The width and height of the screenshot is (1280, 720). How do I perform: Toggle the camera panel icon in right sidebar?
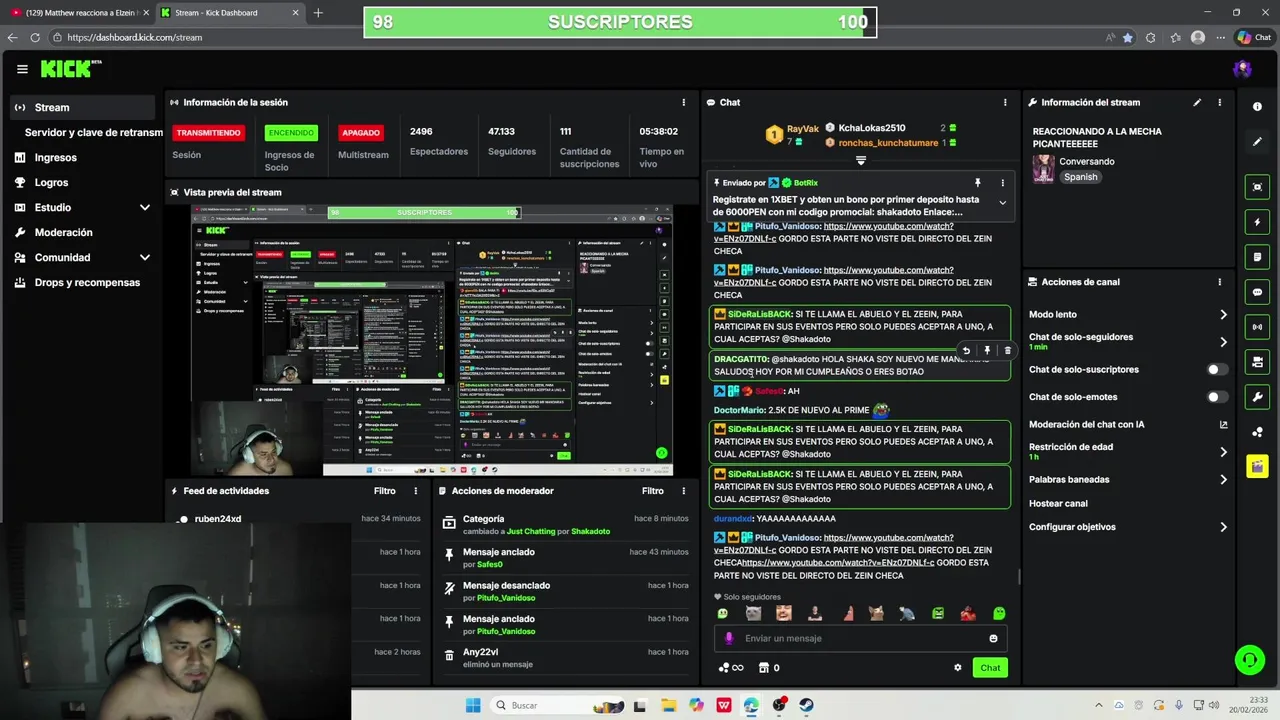tap(1257, 362)
